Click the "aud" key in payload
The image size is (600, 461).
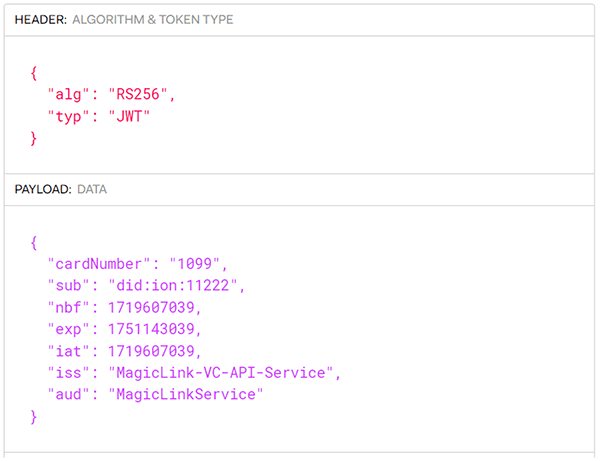67,395
